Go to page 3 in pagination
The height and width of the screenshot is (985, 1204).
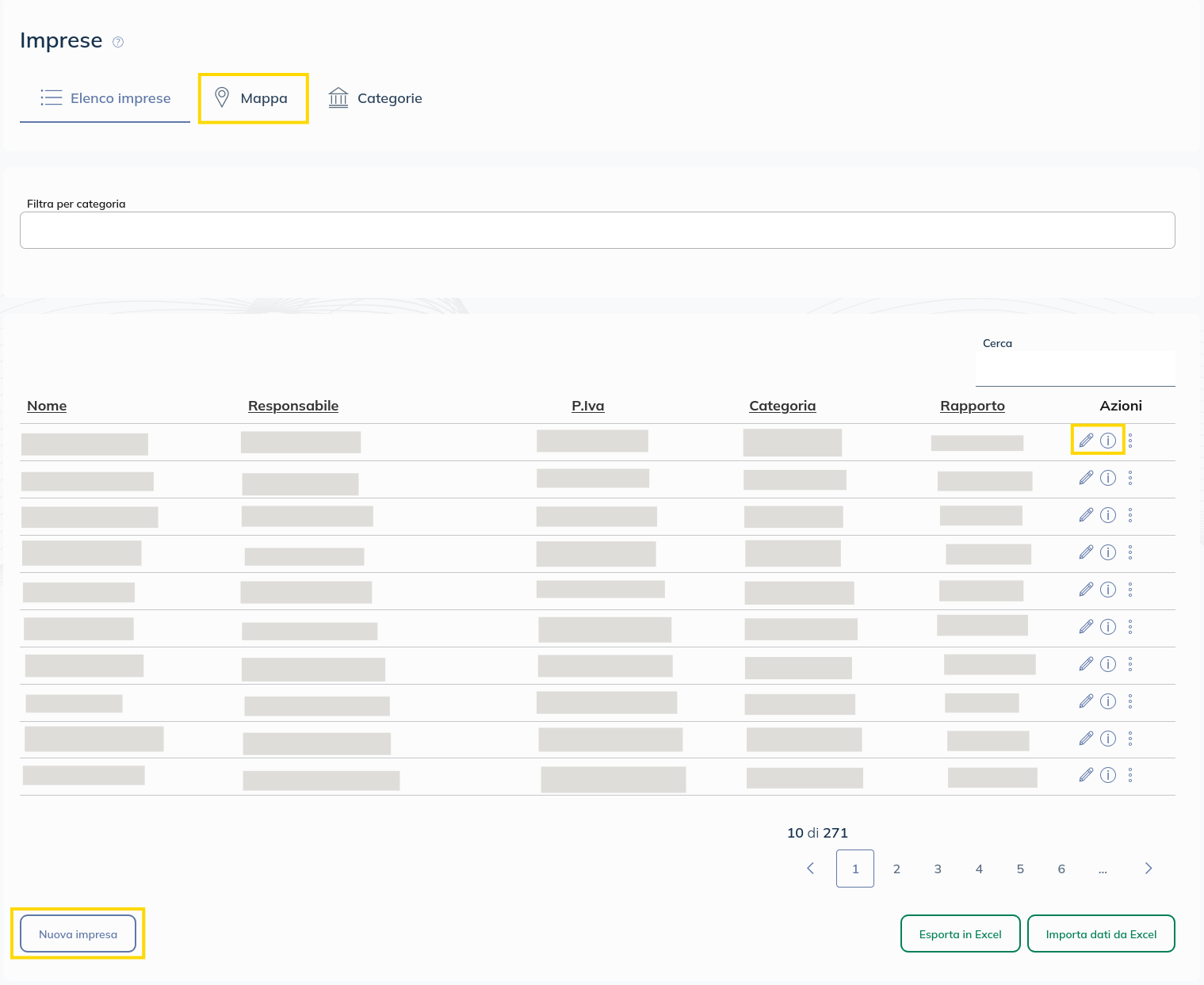click(x=938, y=869)
